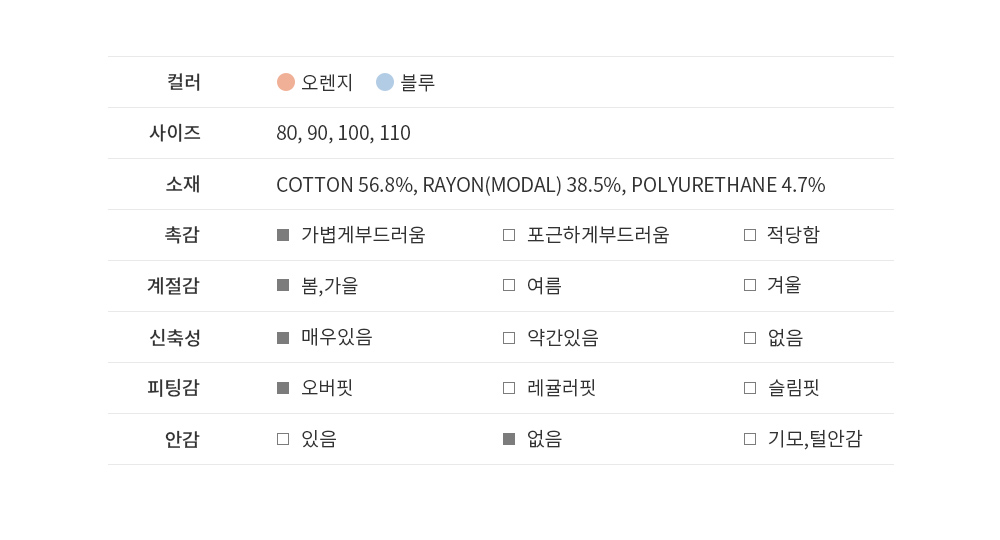Screen dimensions: 1000x540
Task: Select the 레귤러핏 checkbox
Action: pyautogui.click(x=509, y=388)
